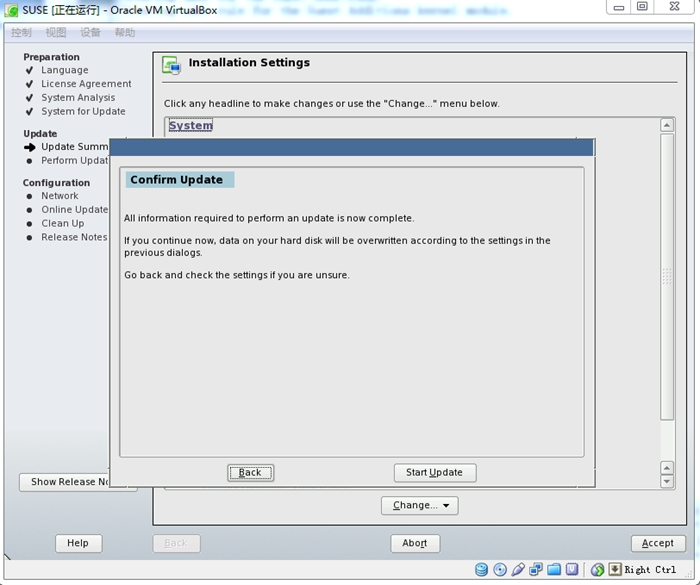Click the checkmark next to Language

coord(29,71)
